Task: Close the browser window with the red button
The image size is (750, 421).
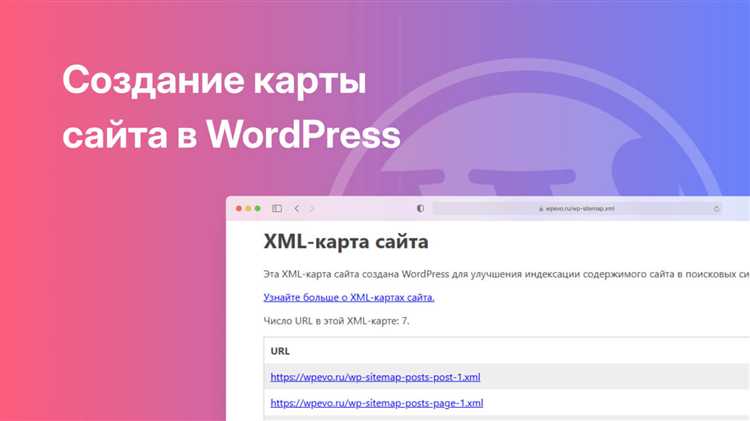Action: click(x=239, y=209)
